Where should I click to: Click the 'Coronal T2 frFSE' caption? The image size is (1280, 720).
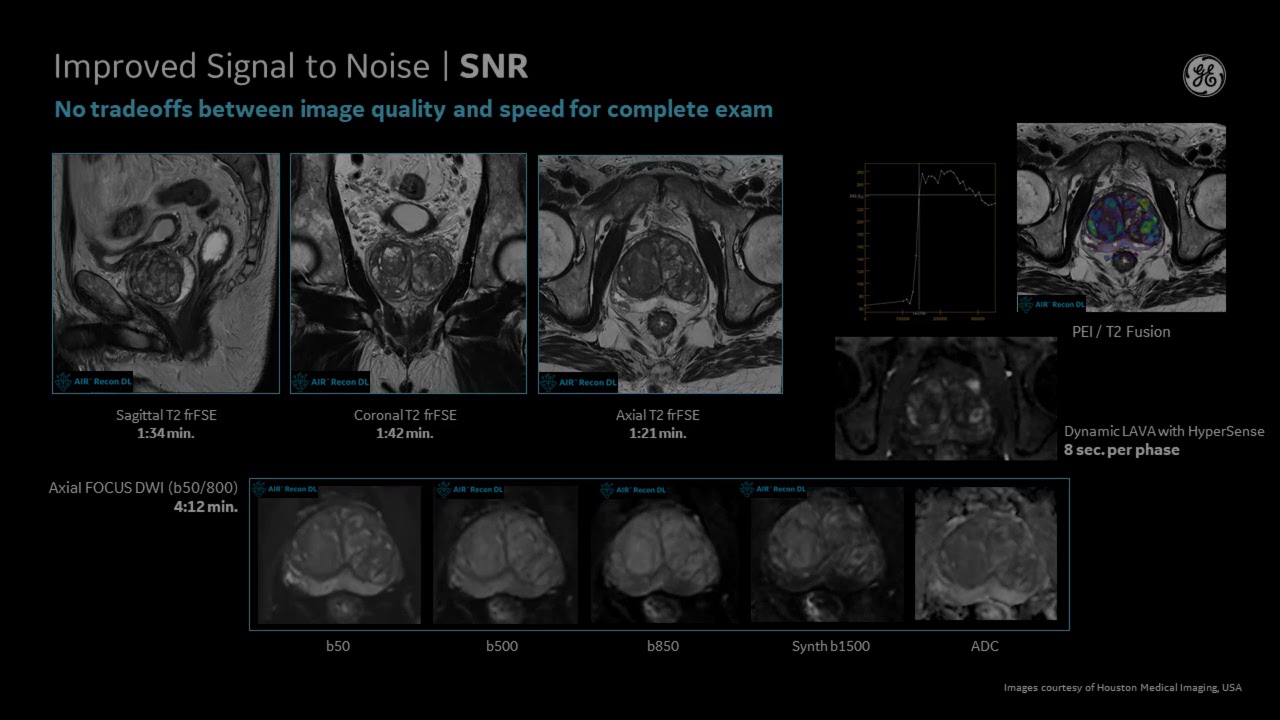405,415
